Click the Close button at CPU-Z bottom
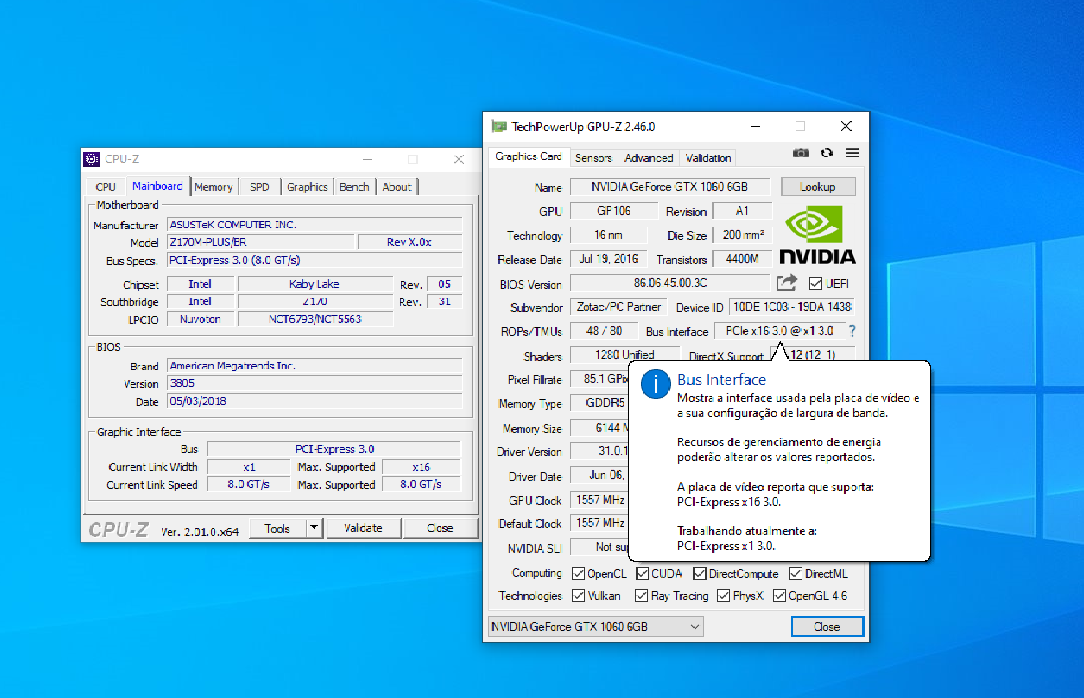1084x698 pixels. tap(440, 528)
